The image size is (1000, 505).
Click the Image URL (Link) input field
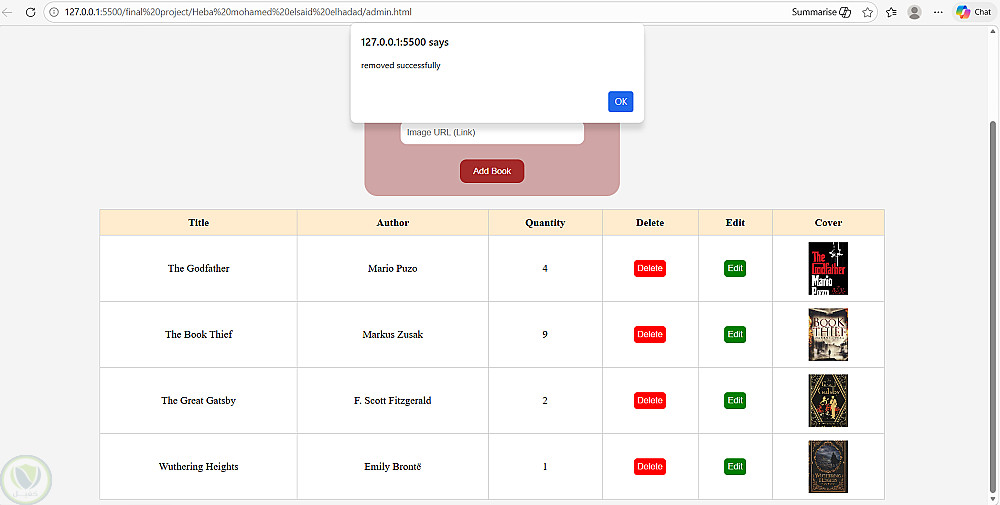(492, 133)
